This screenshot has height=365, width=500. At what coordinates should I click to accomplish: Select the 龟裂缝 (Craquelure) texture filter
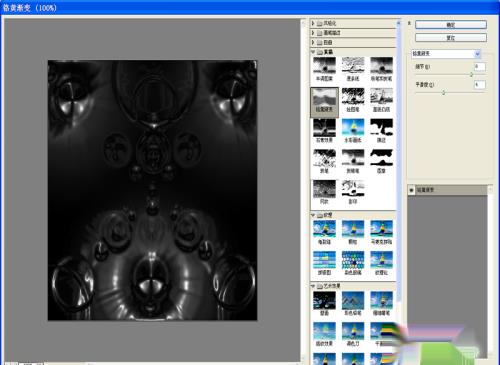point(324,232)
